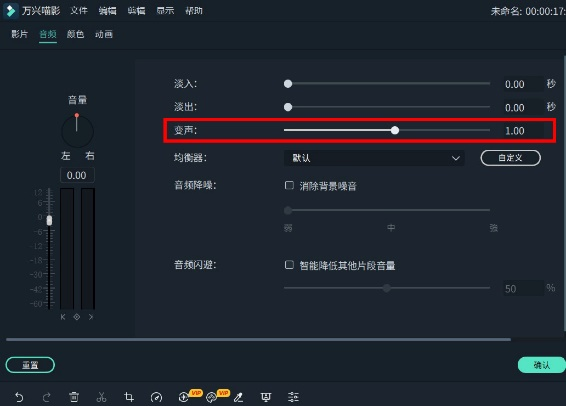Click the 自定义 equalizer button

[x=510, y=158]
